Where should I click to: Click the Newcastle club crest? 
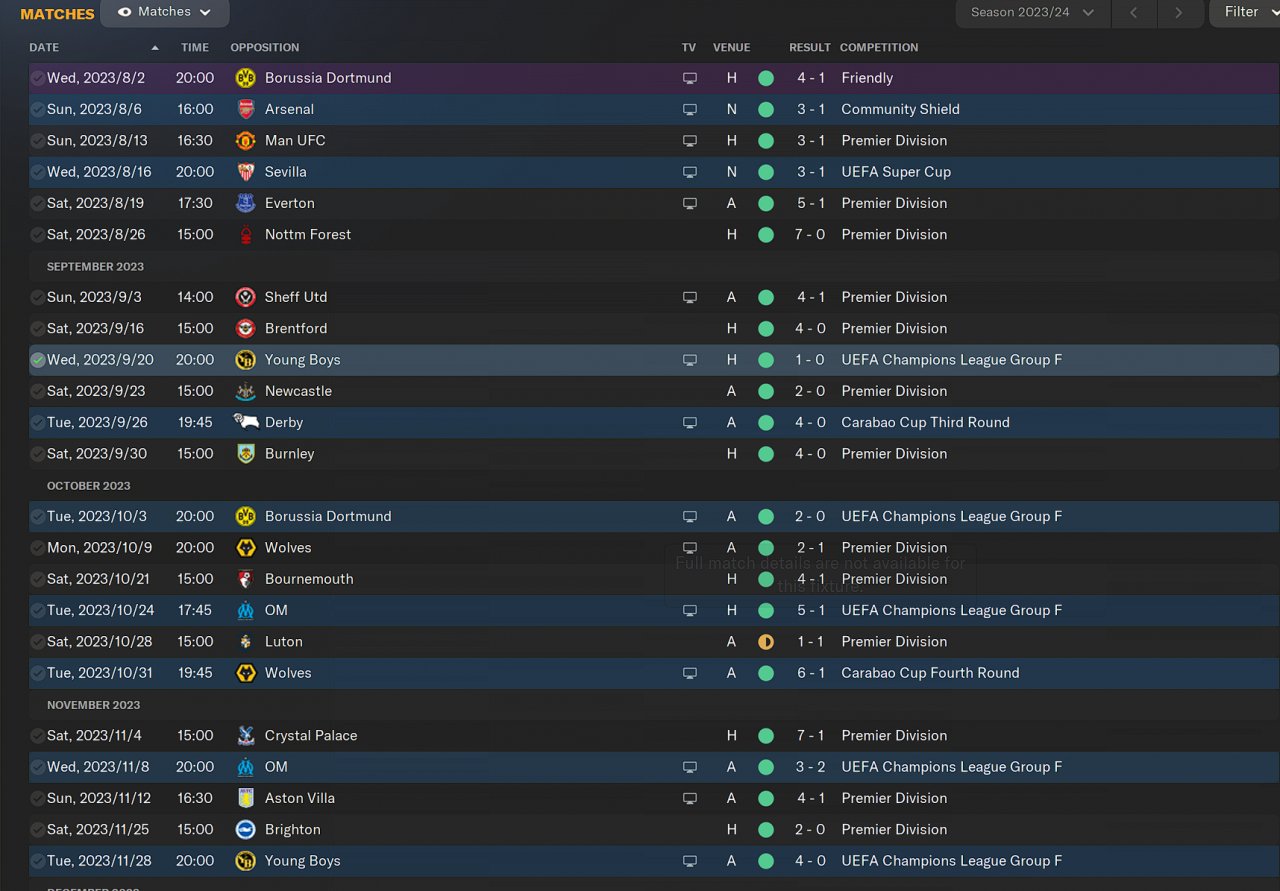tap(245, 391)
